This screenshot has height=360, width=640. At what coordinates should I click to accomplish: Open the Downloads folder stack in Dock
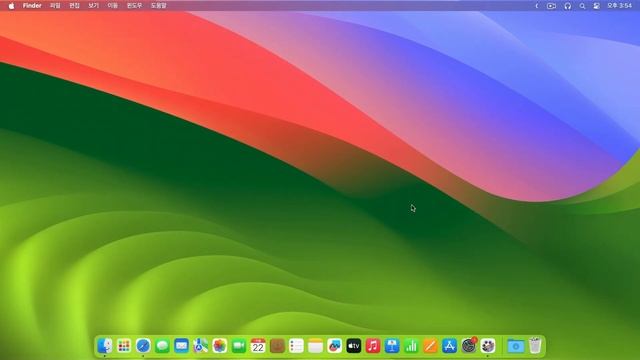click(516, 346)
